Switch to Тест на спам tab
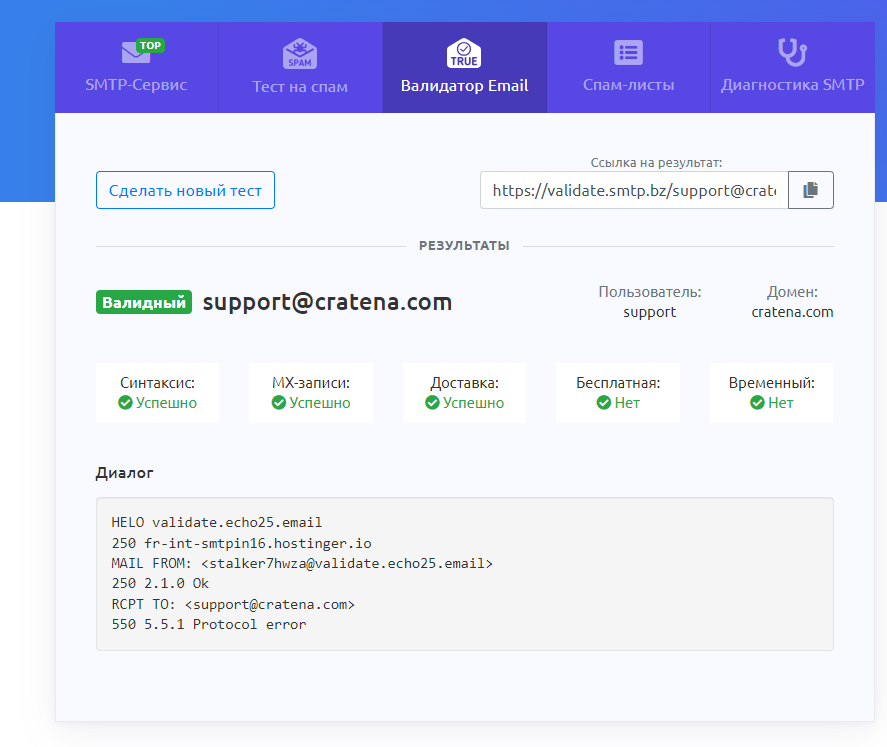Viewport: 887px width, 747px height. coord(300,86)
